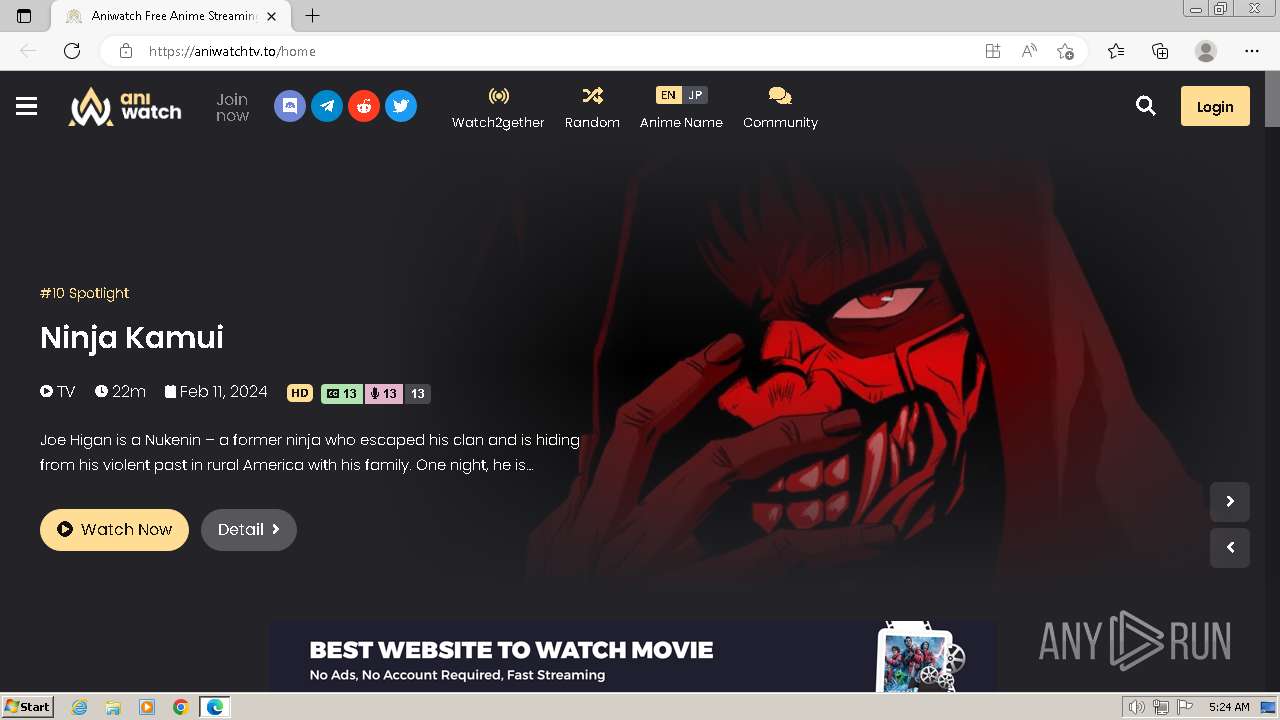
Task: Refresh the page in the browser
Action: pyautogui.click(x=72, y=51)
